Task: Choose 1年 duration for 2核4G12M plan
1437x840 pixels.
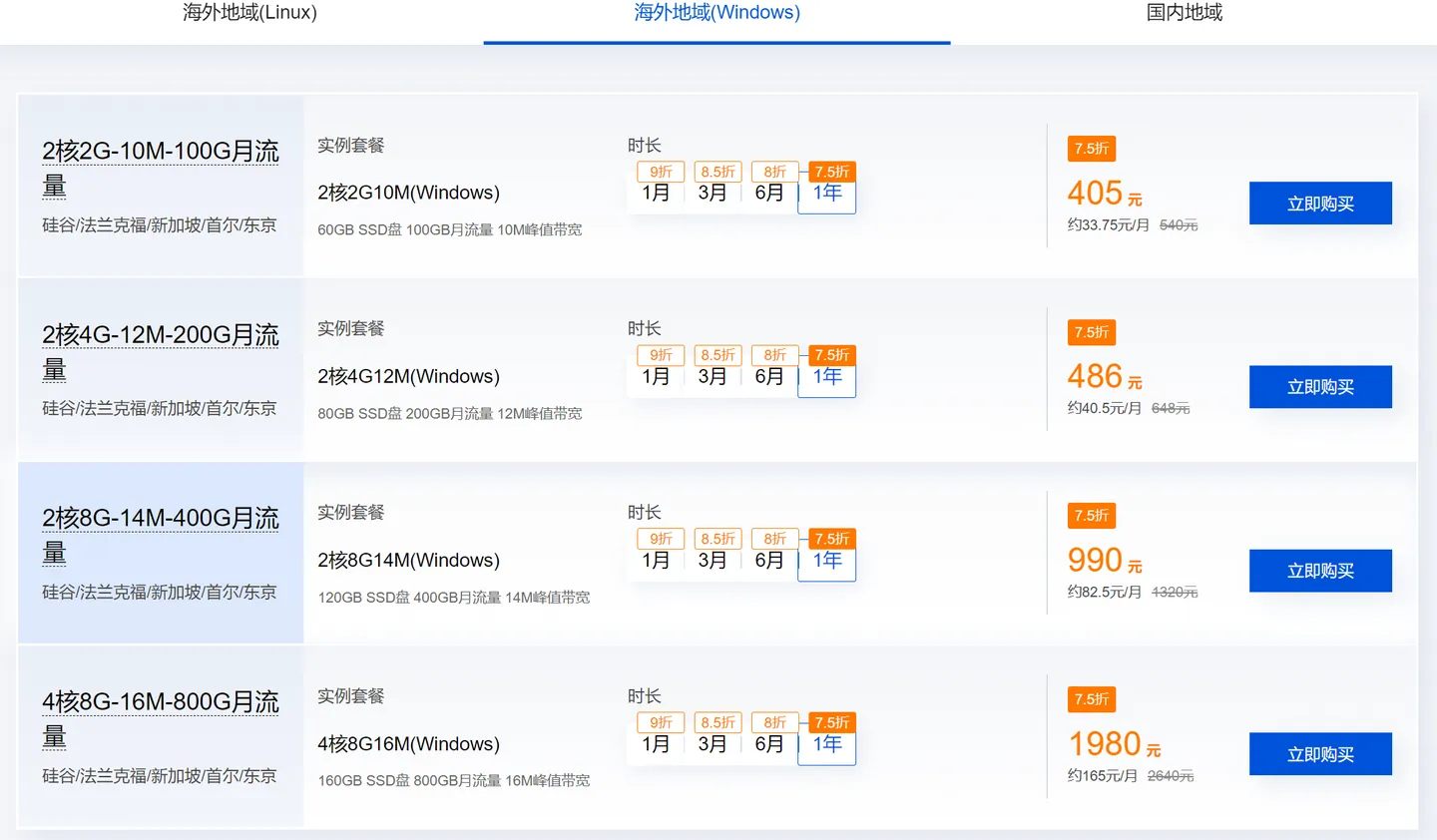Action: pyautogui.click(x=827, y=376)
